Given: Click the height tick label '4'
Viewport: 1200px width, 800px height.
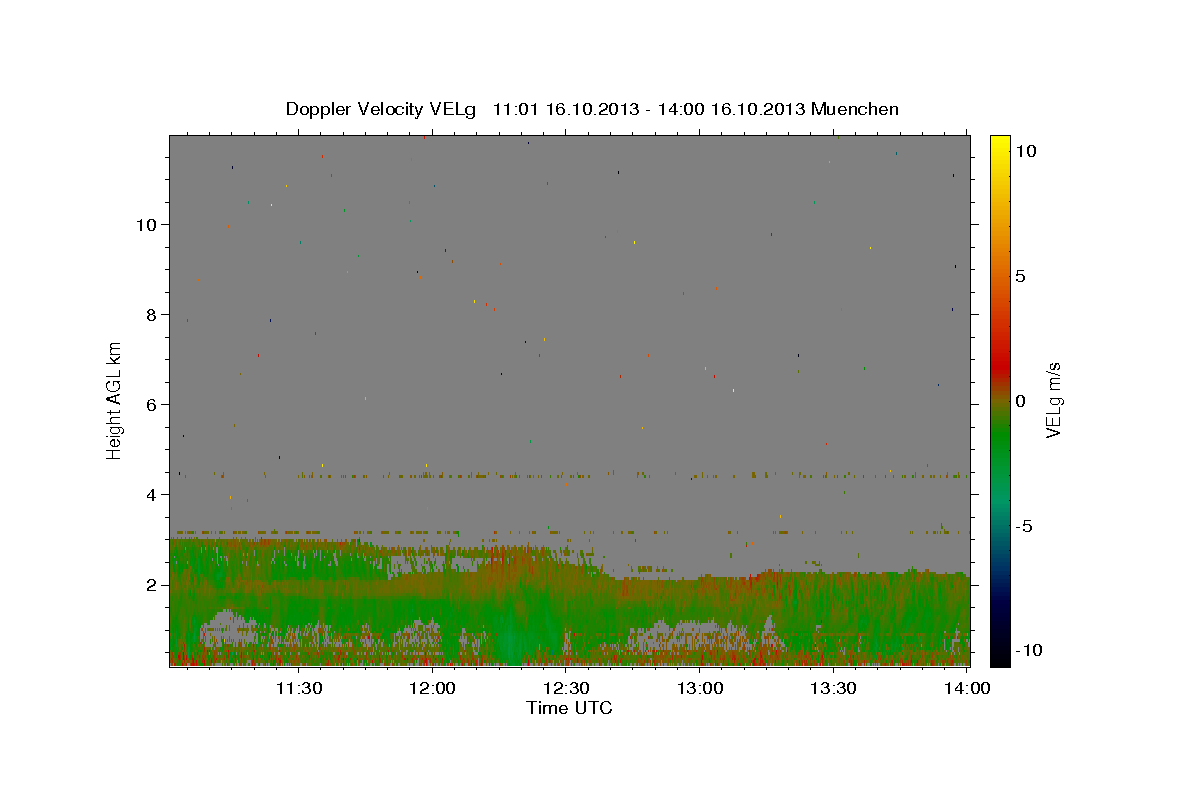Looking at the screenshot, I should (x=152, y=494).
